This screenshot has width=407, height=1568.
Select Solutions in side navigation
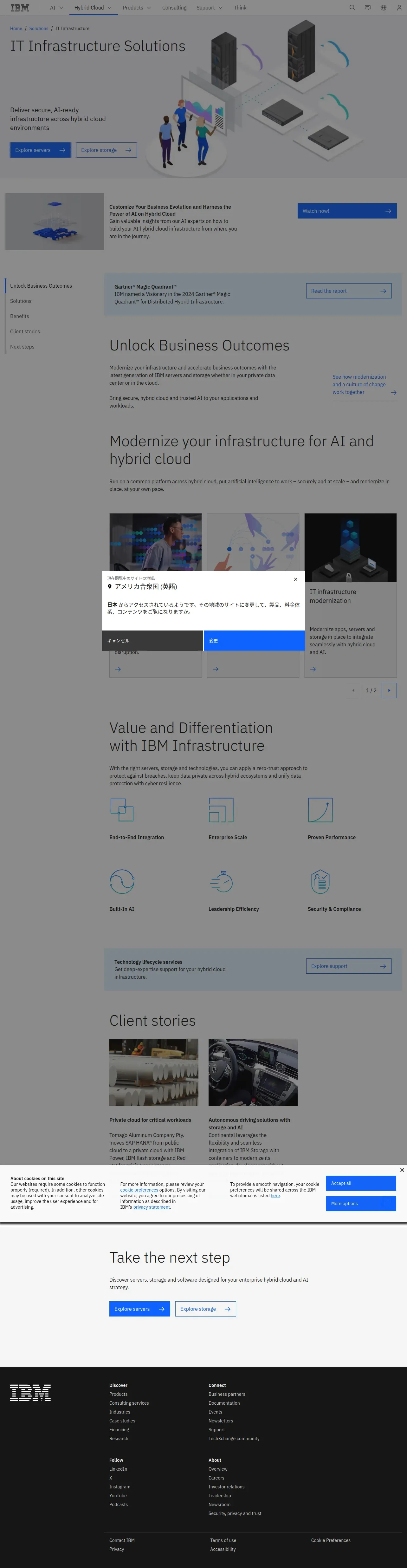[21, 301]
